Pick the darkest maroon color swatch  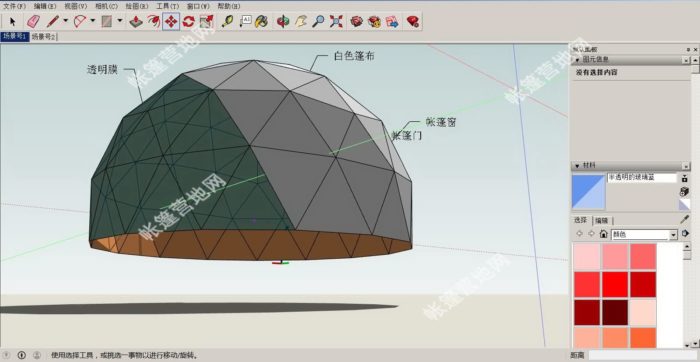pos(615,312)
